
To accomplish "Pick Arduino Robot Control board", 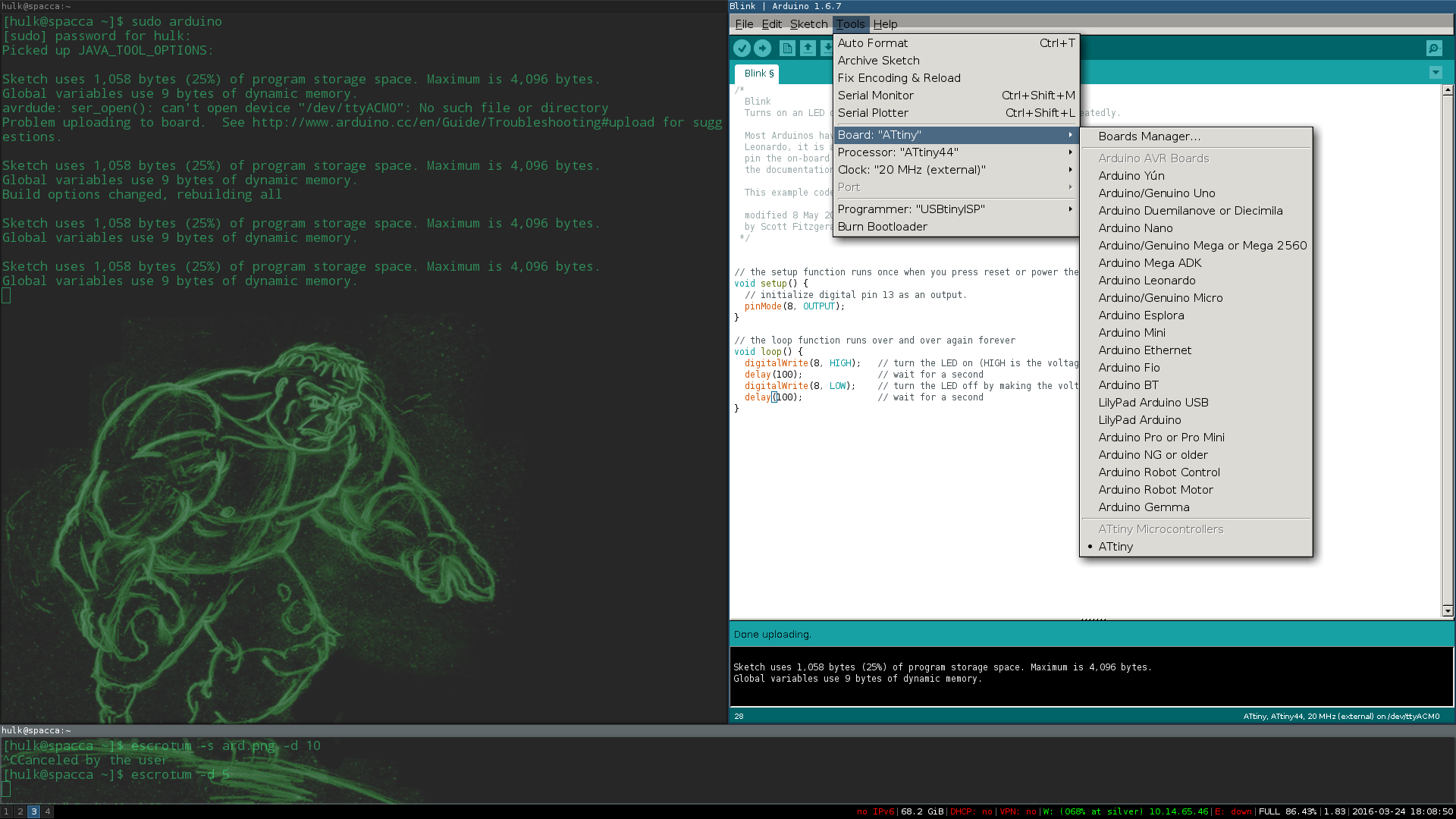I will pos(1196,472).
